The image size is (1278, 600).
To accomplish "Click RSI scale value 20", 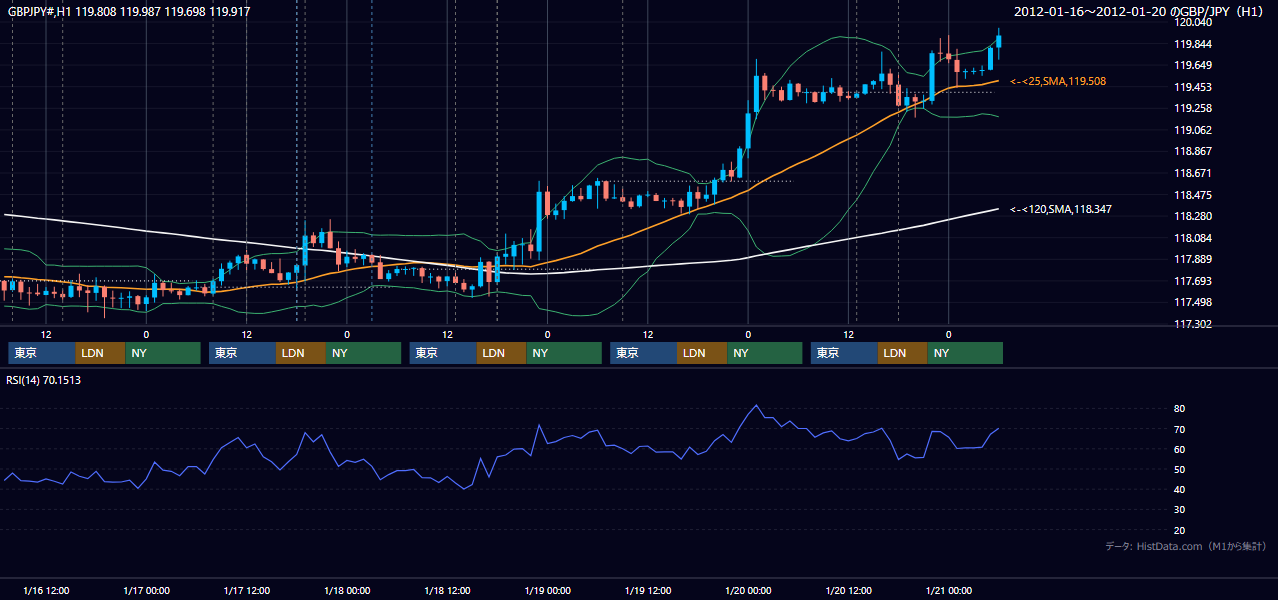I will [x=1180, y=531].
